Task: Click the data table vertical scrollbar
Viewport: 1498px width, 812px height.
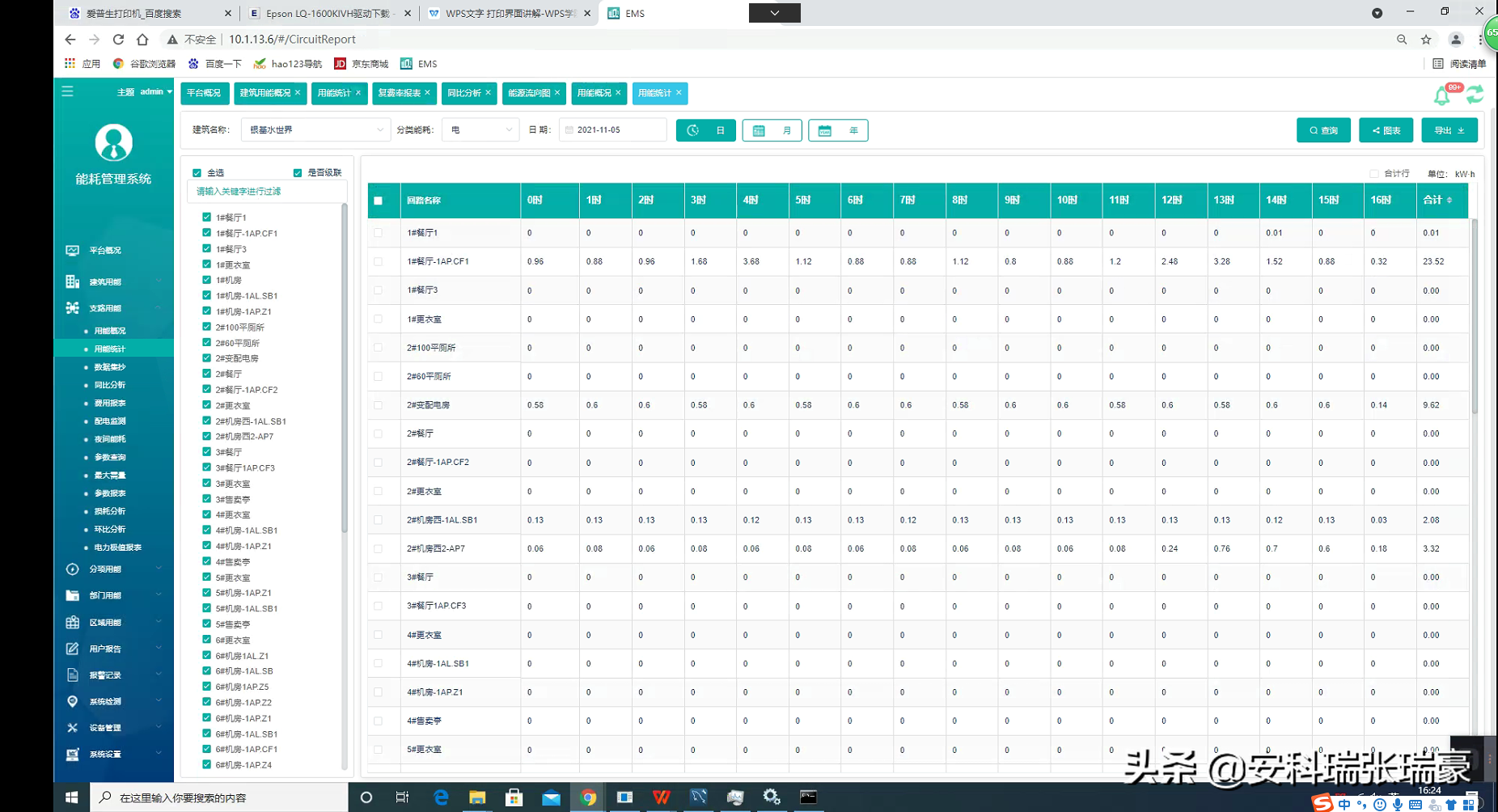Action: pos(1475,315)
